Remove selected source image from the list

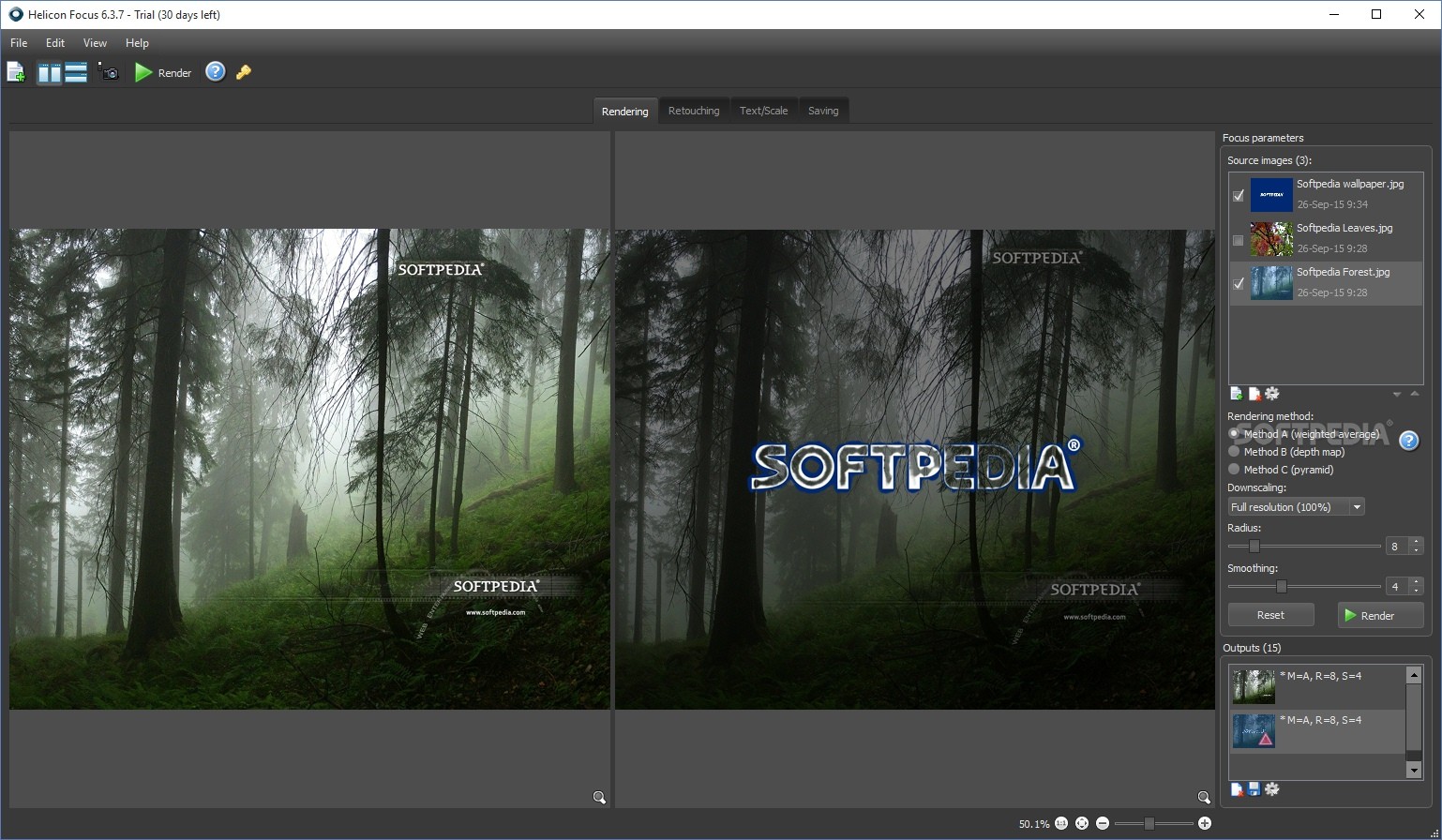tap(1254, 394)
